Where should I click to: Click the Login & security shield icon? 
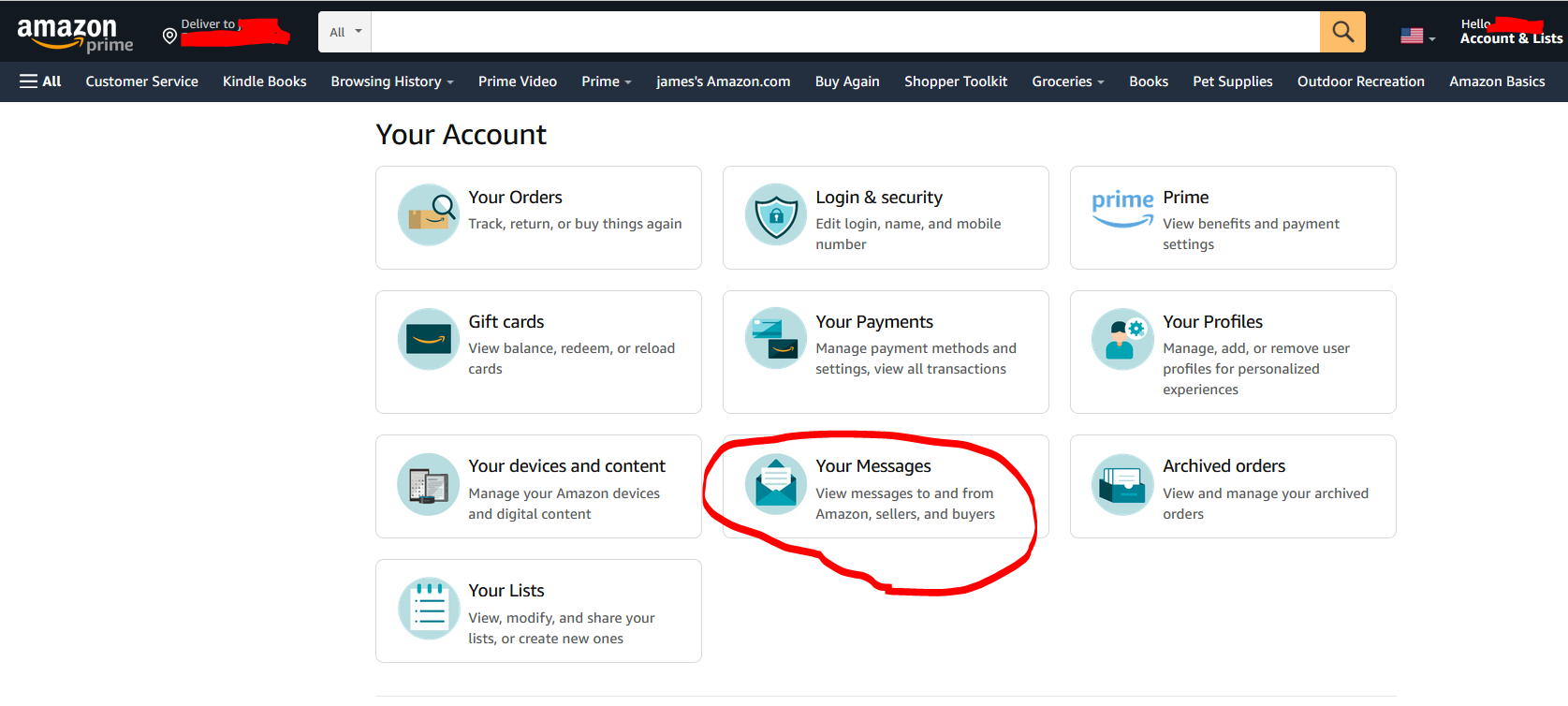[776, 214]
